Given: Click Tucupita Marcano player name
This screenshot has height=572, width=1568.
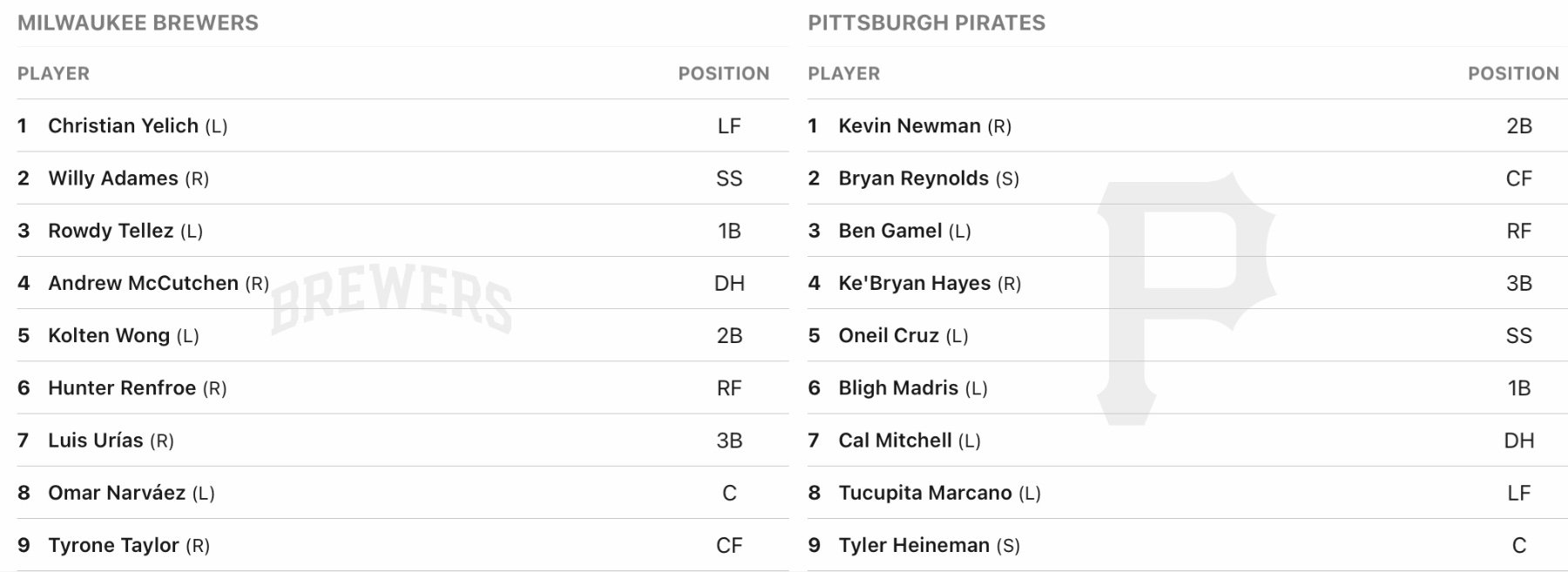Looking at the screenshot, I should pos(925,493).
